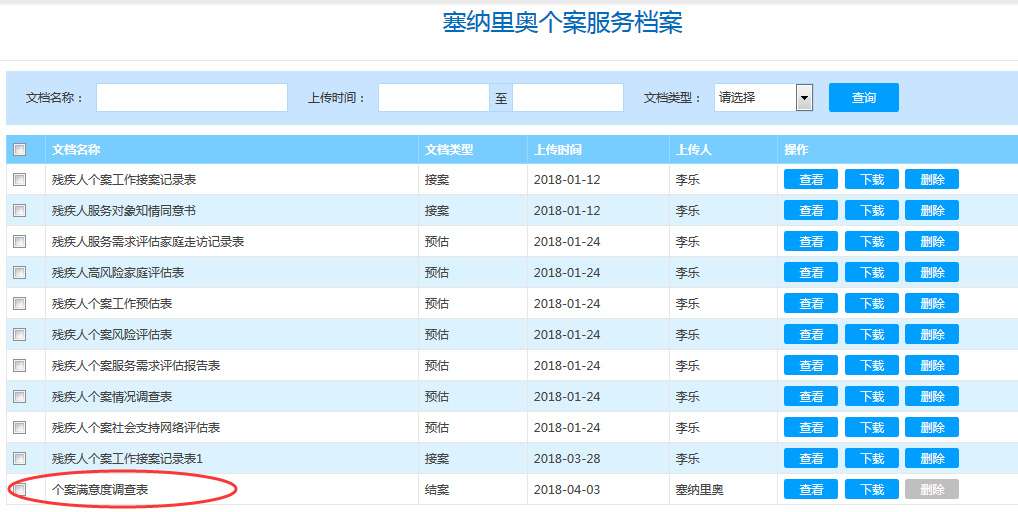Click the 上传时间 end date field
Image resolution: width=1018 pixels, height=512 pixels.
click(568, 98)
